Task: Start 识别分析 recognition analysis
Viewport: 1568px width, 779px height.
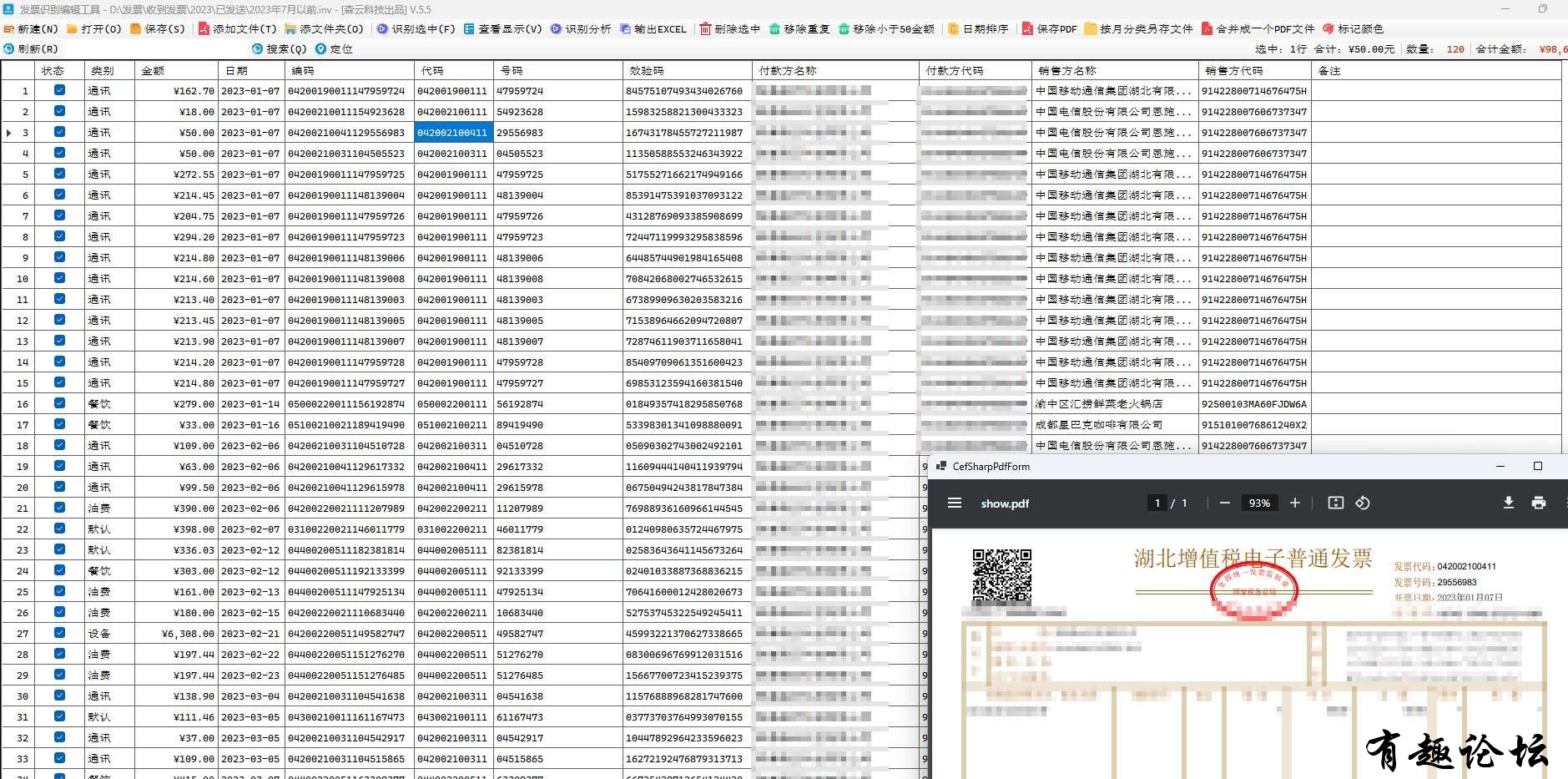Action: [581, 28]
